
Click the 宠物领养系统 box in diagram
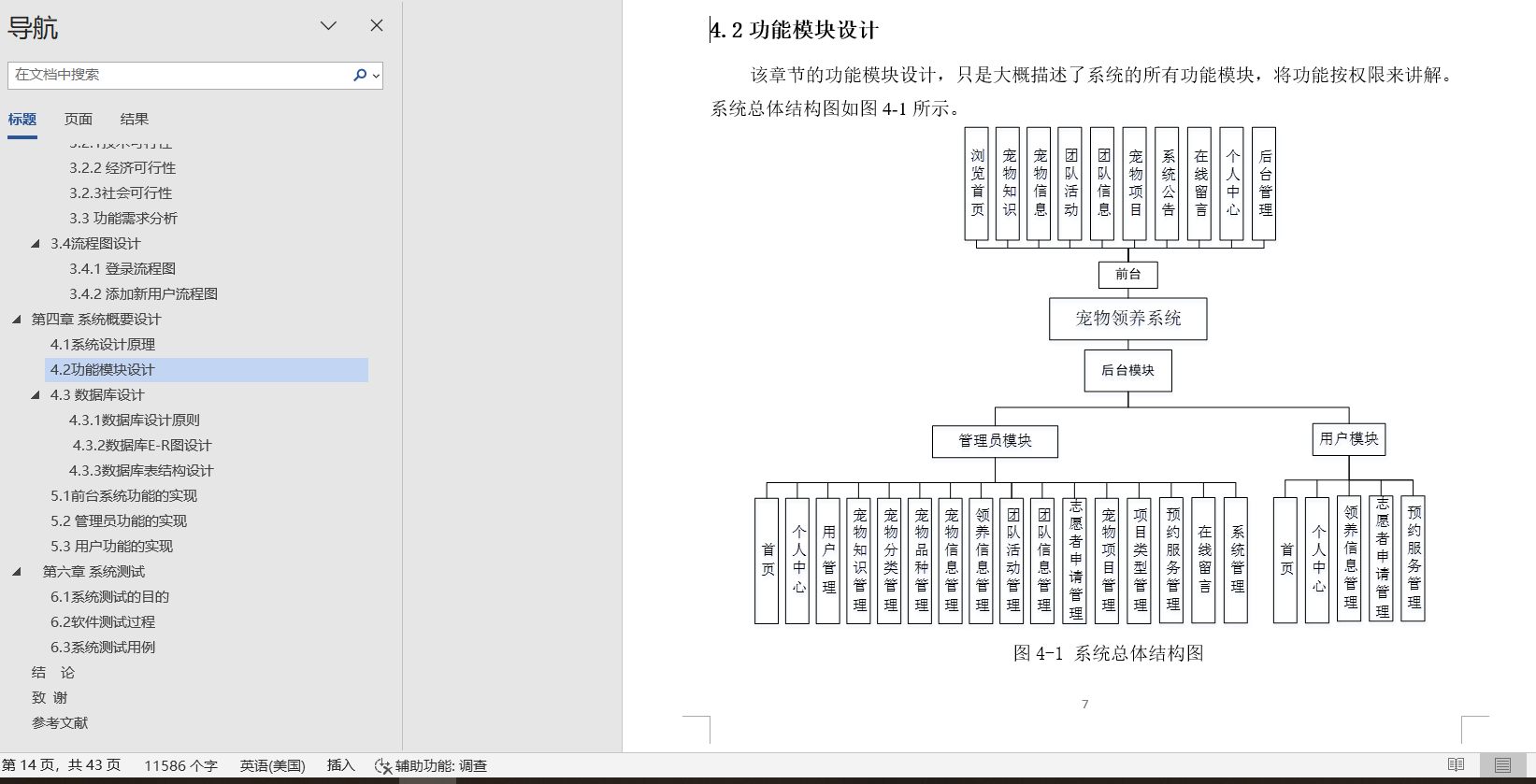click(x=1128, y=319)
